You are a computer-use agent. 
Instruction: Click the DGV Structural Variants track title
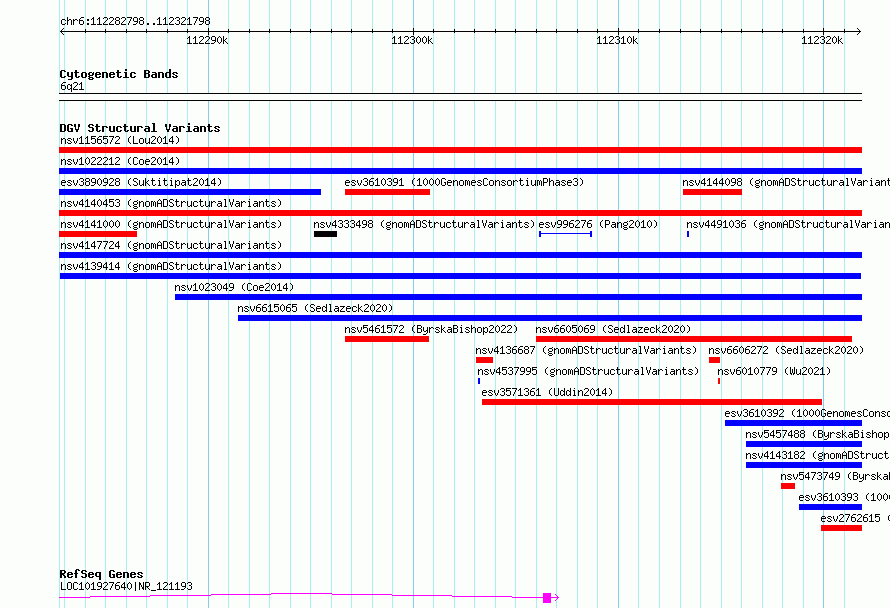click(140, 128)
